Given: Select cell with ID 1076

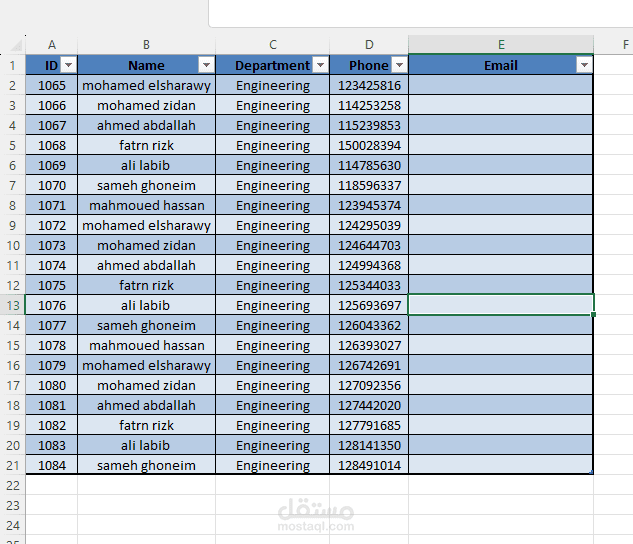Looking at the screenshot, I should [x=52, y=305].
